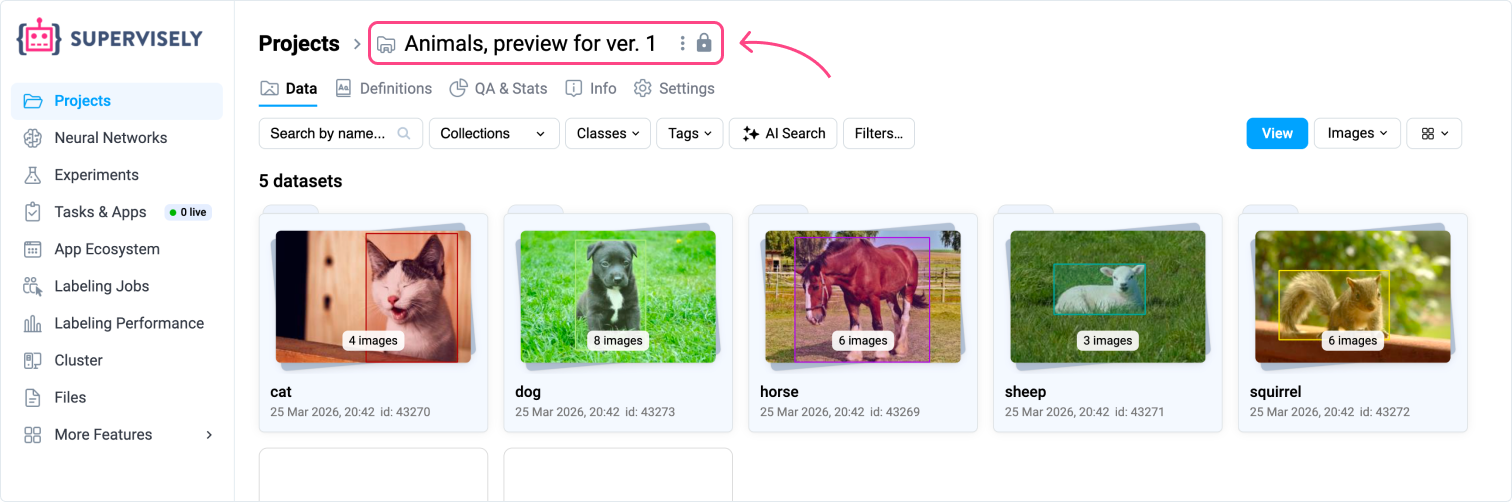1512x502 pixels.
Task: Open the Collections dropdown
Action: [493, 133]
